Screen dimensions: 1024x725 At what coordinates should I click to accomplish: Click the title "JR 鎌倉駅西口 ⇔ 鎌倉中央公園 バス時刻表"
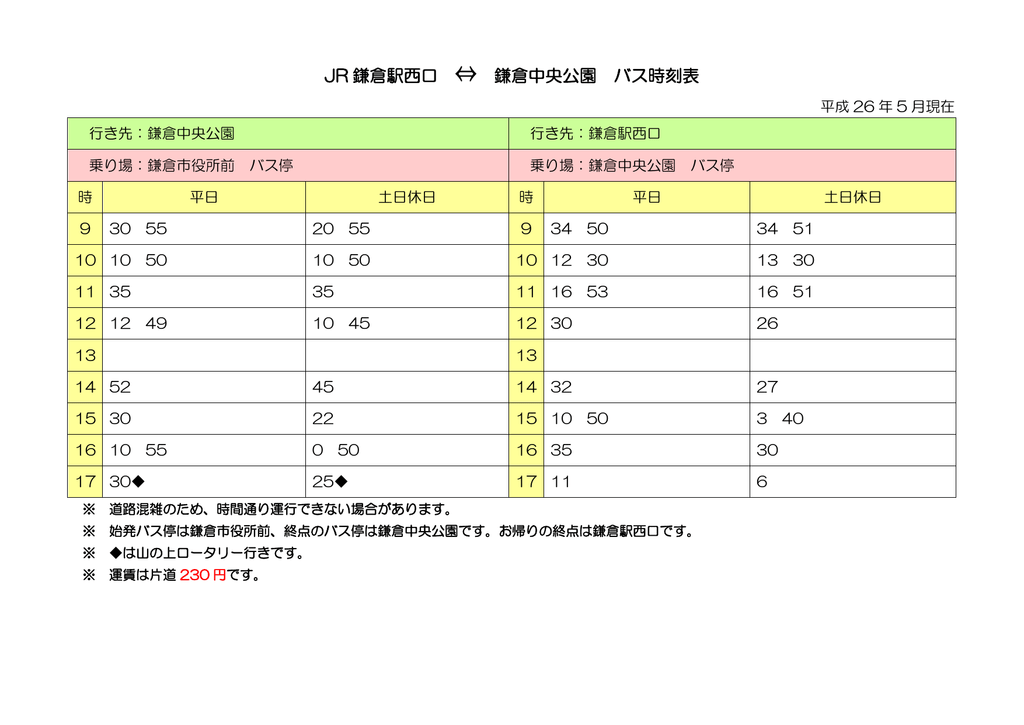(511, 76)
